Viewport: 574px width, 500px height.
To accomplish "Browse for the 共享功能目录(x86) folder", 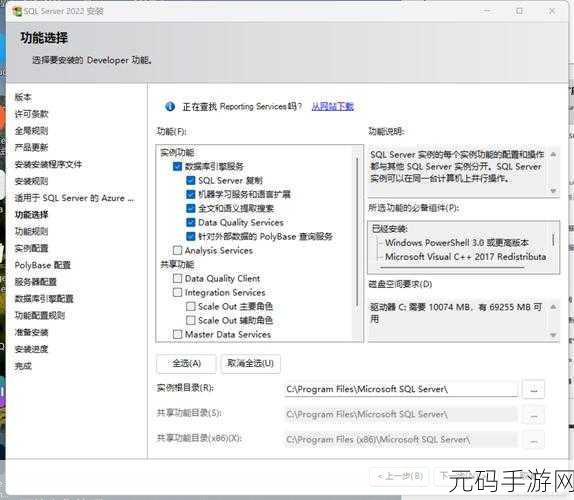I will click(534, 440).
